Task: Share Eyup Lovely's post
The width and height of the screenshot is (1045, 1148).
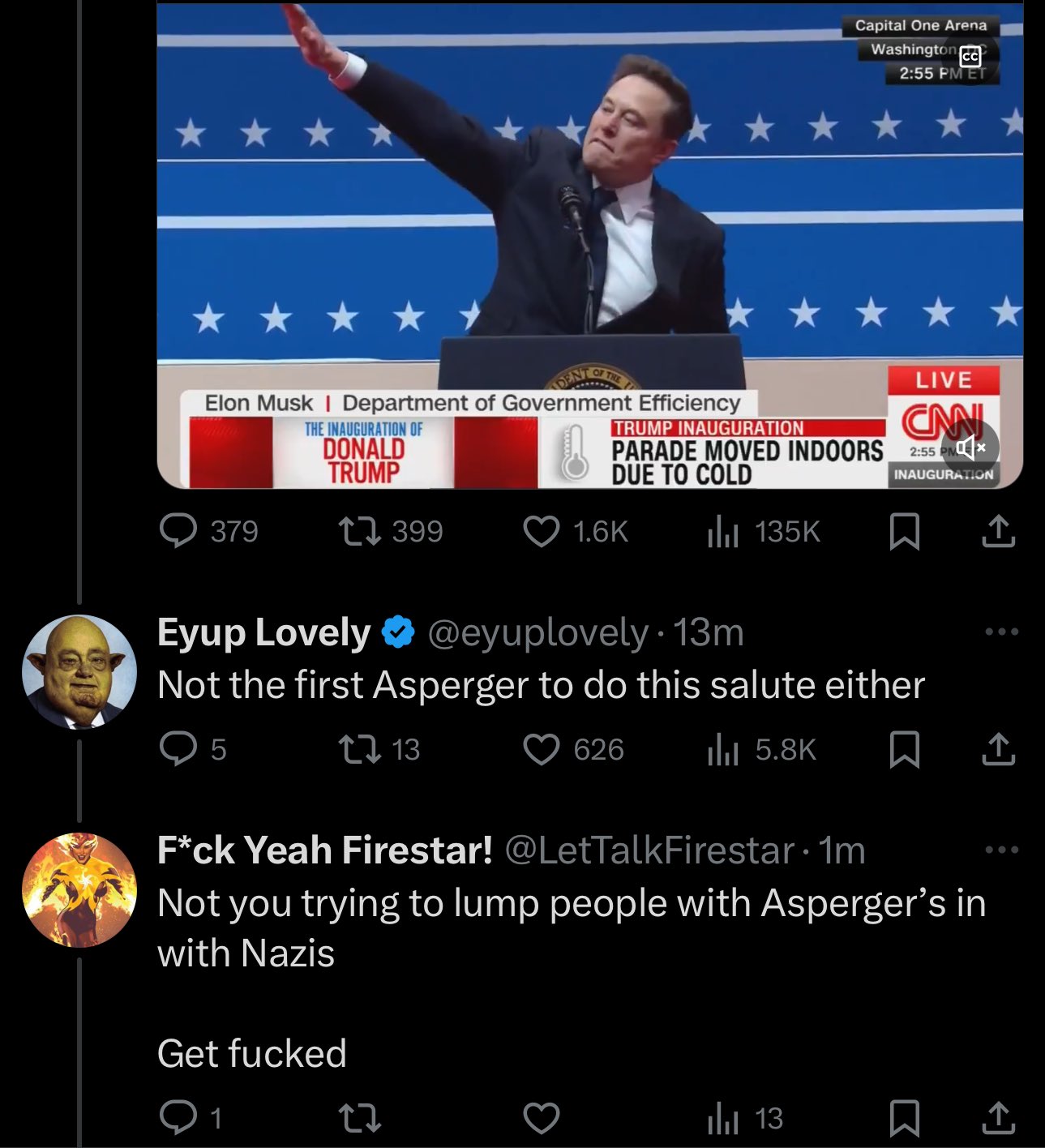Action: (998, 749)
